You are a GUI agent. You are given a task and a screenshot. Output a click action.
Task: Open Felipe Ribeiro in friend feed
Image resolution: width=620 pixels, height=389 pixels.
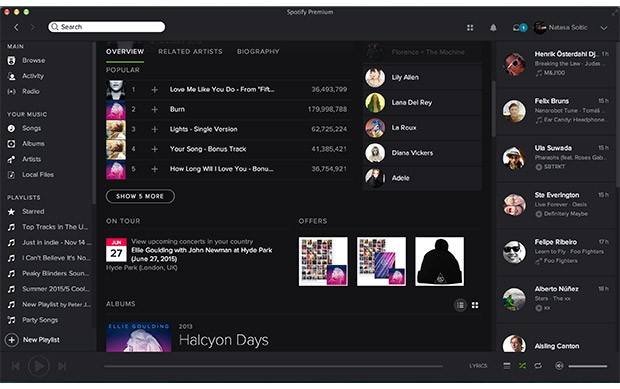coord(555,251)
